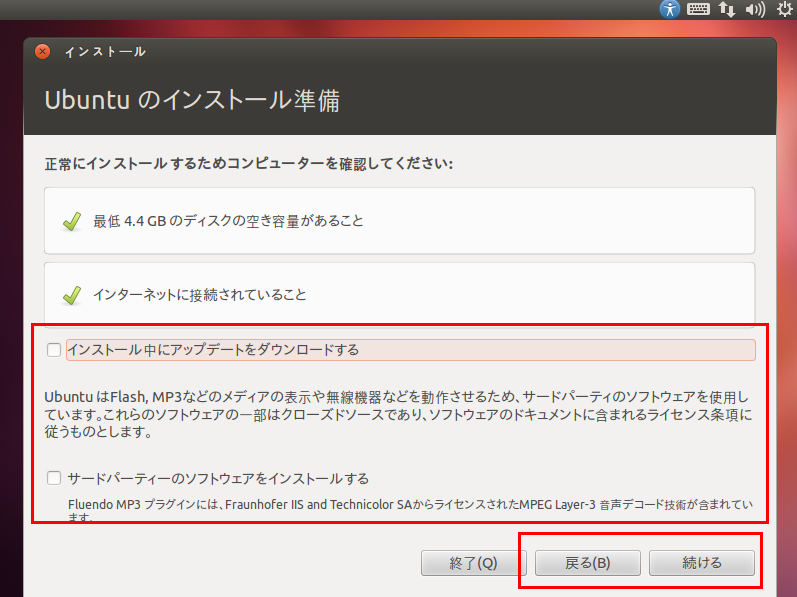Click the 正常にインストールするため instruction text

pos(249,164)
